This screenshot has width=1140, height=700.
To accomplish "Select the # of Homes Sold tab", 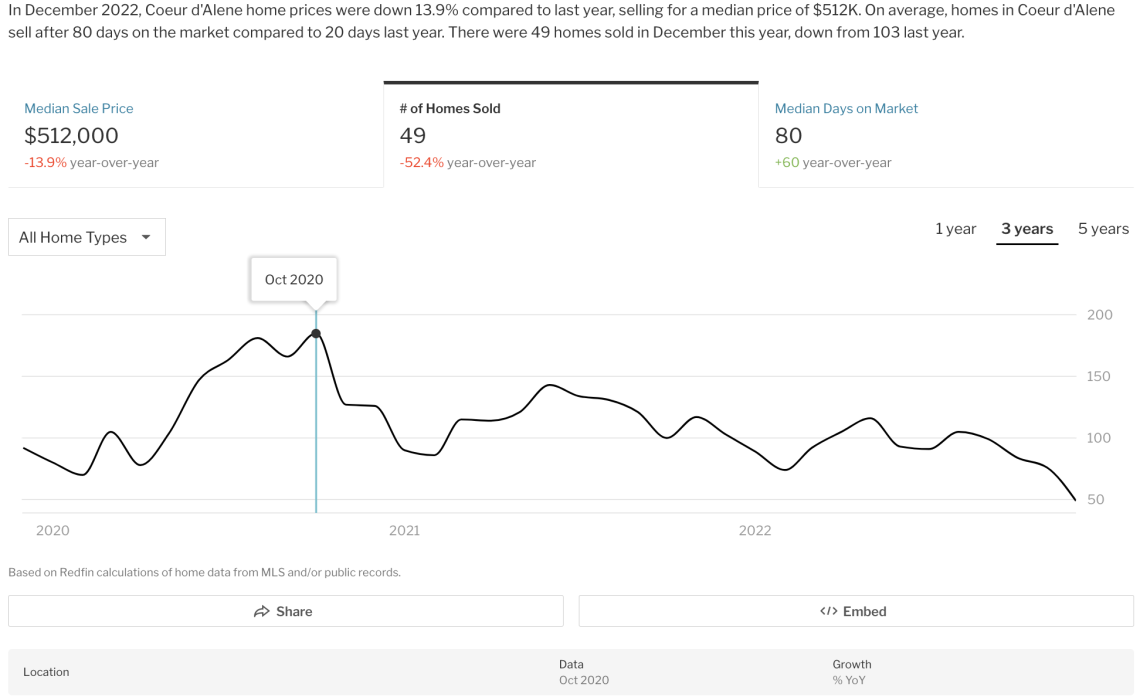I will (x=570, y=135).
